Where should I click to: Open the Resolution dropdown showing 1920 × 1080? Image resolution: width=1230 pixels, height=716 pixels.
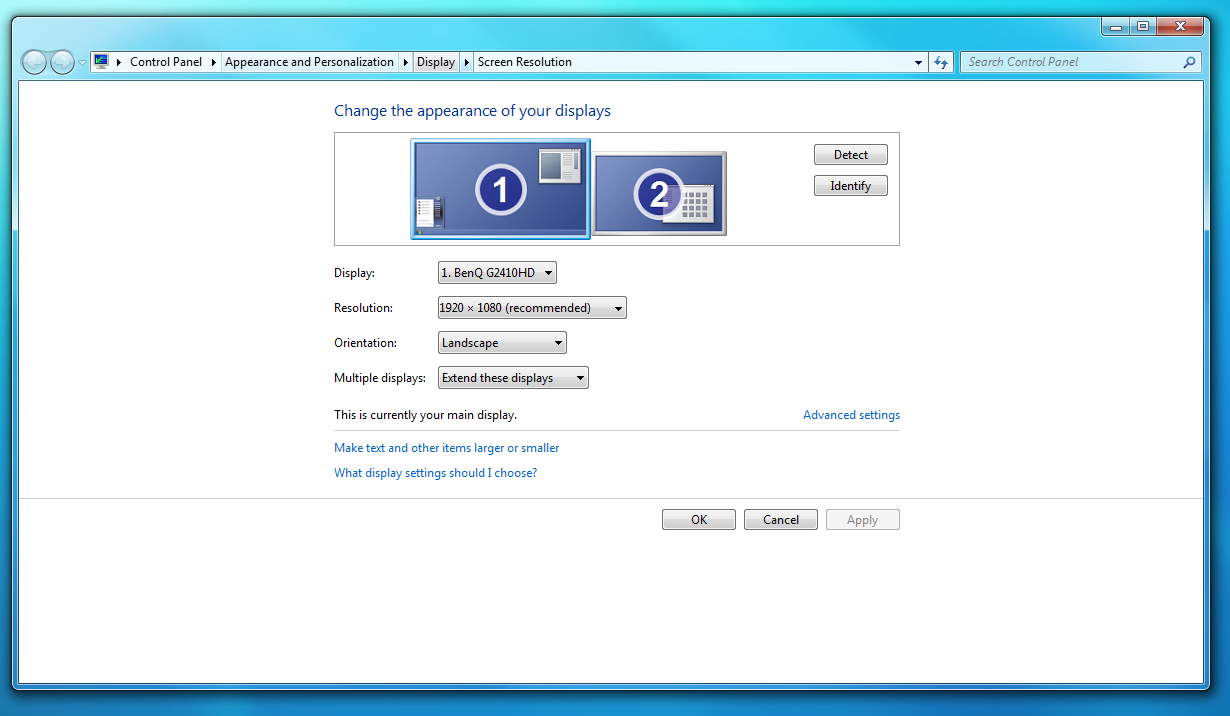[532, 308]
